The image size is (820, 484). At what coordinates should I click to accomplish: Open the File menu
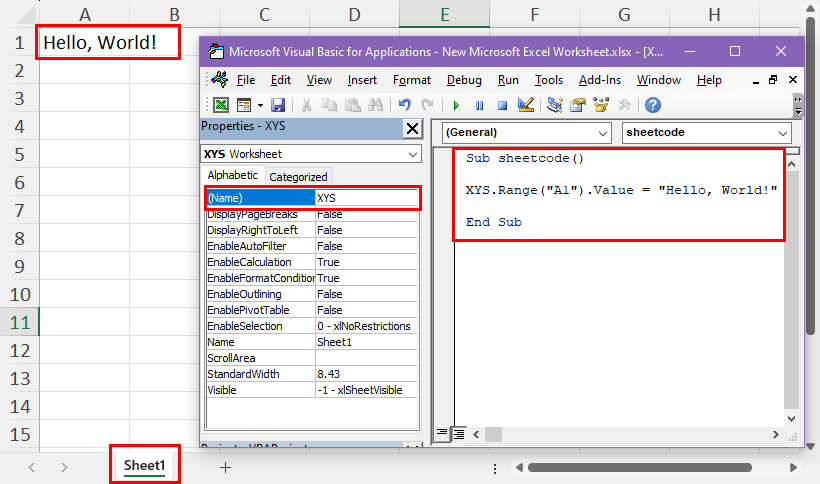click(246, 80)
